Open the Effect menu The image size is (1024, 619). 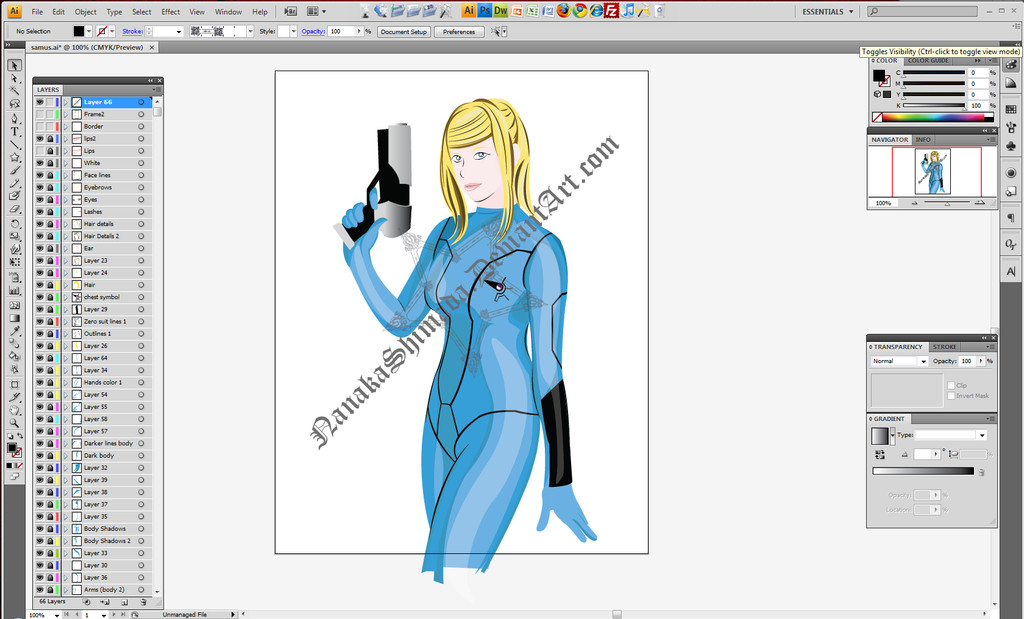pos(170,12)
